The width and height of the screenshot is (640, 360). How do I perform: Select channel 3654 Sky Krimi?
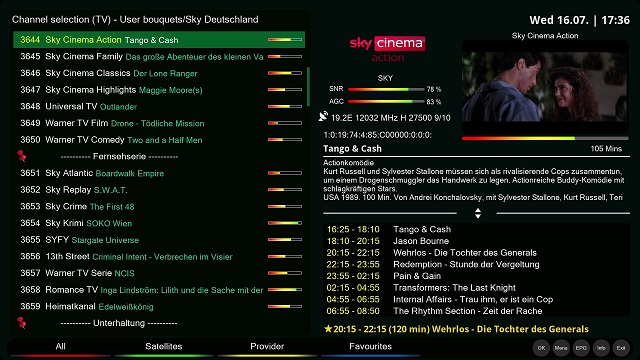pos(159,223)
